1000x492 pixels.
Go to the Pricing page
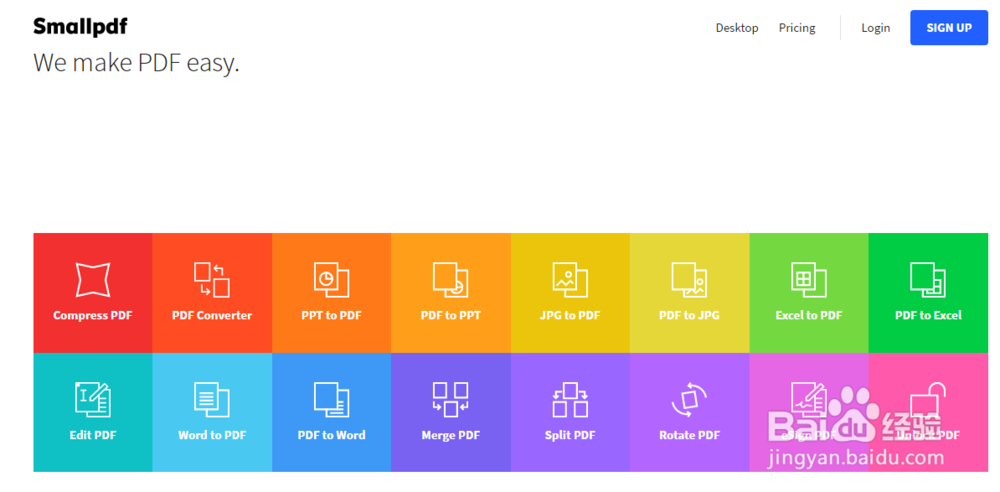click(797, 28)
